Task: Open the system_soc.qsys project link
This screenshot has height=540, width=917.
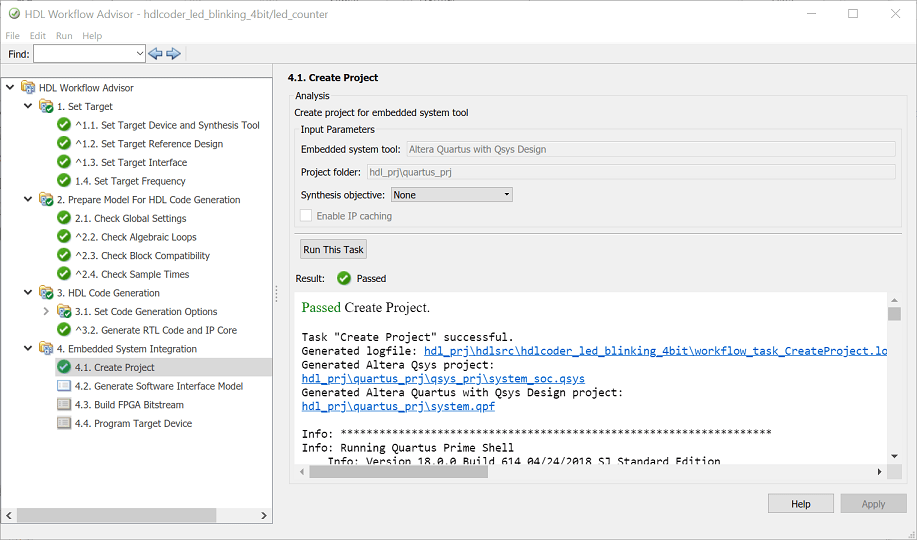Action: (443, 379)
